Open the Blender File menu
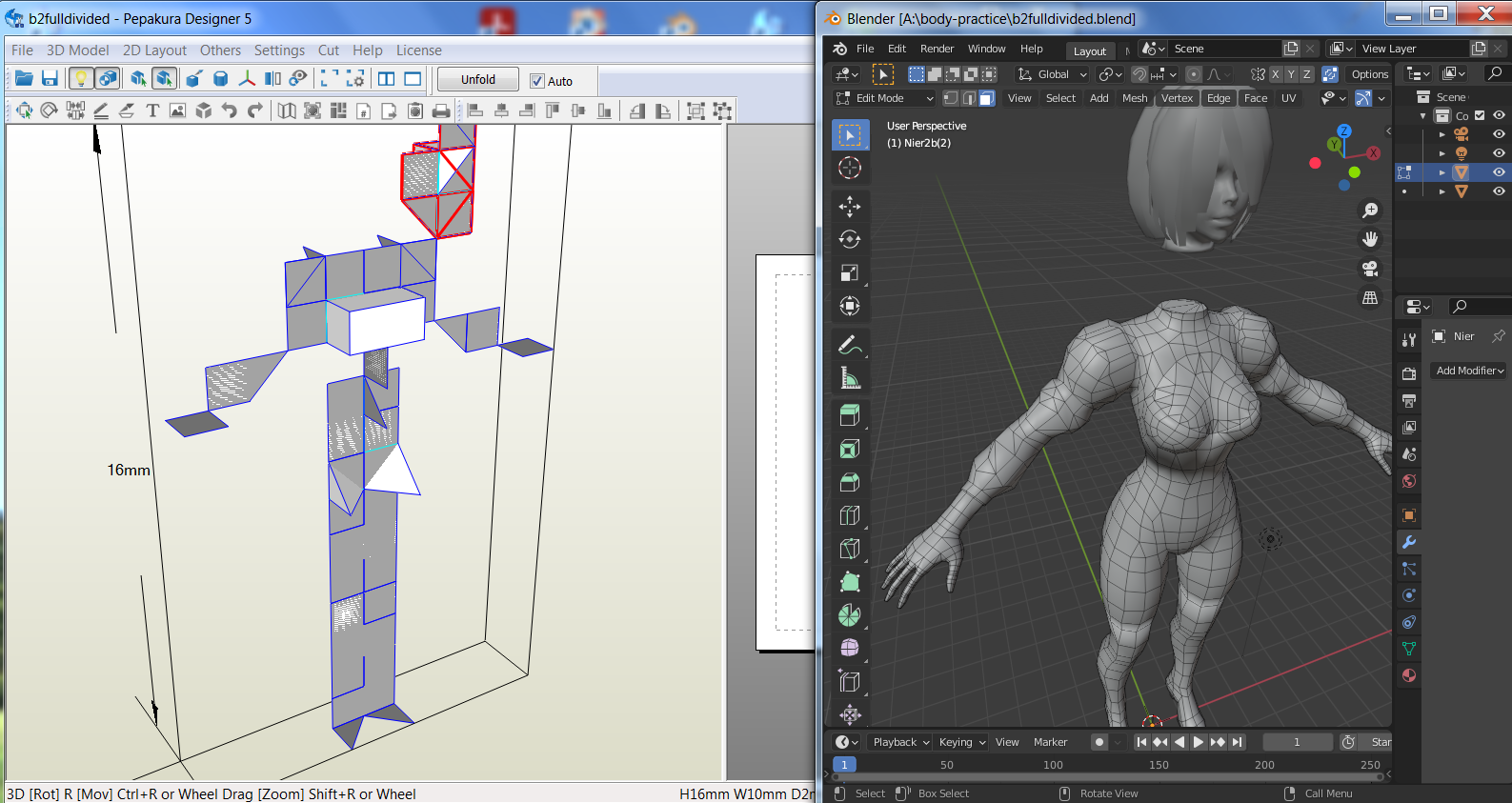 click(x=865, y=49)
